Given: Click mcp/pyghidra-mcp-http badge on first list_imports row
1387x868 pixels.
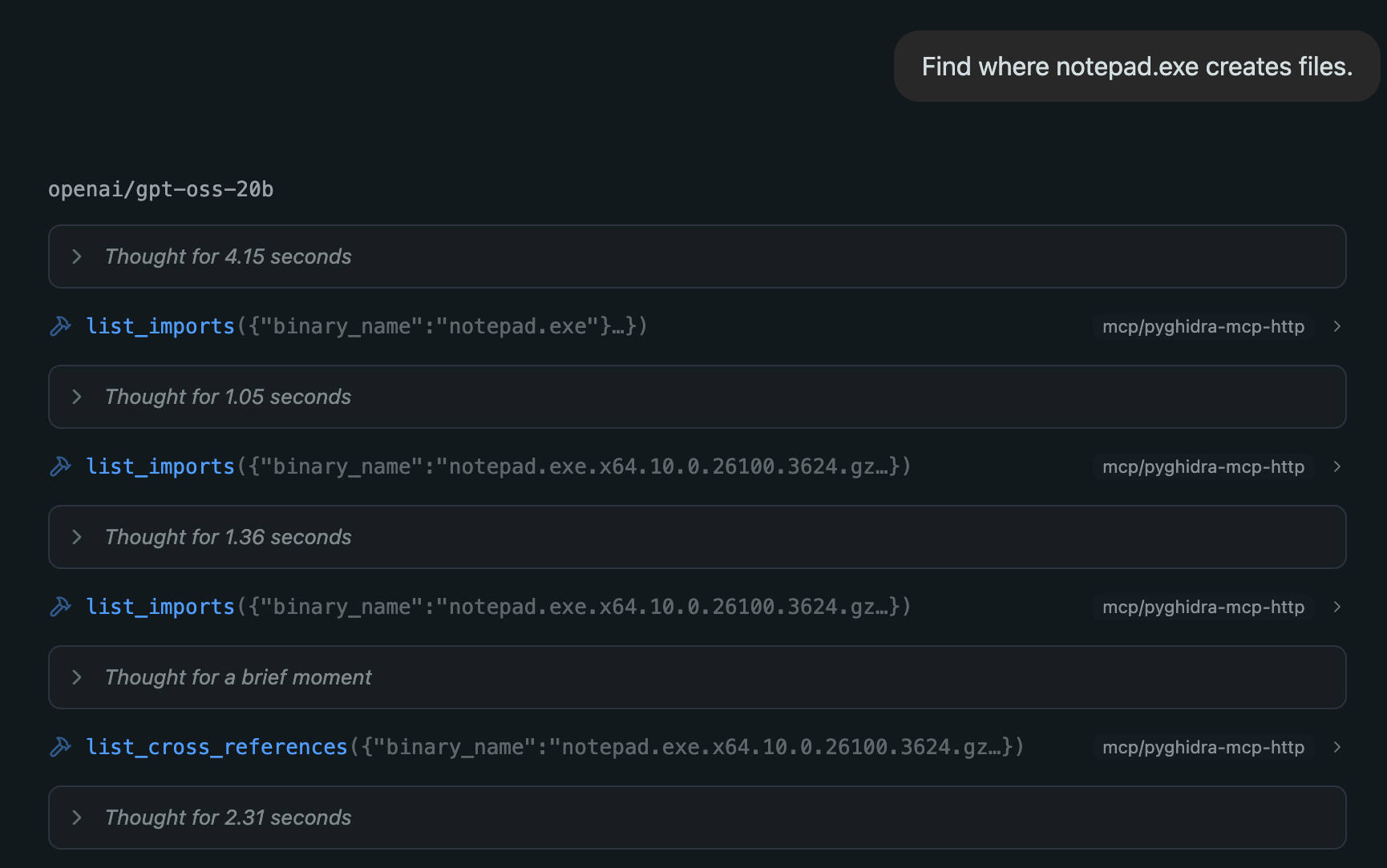Looking at the screenshot, I should [x=1203, y=326].
